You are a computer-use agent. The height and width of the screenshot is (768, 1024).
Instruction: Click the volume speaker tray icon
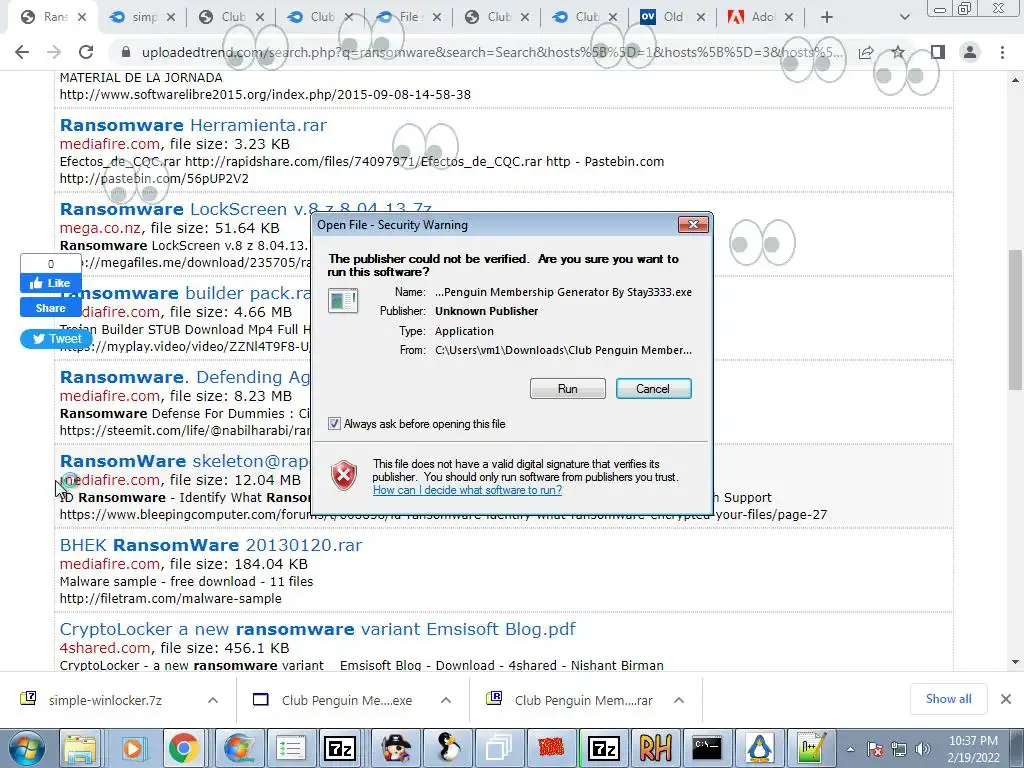[x=923, y=749]
